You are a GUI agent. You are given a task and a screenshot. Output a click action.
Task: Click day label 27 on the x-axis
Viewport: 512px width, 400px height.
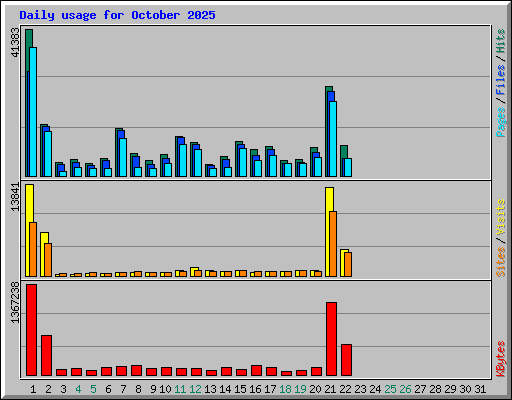click(420, 389)
